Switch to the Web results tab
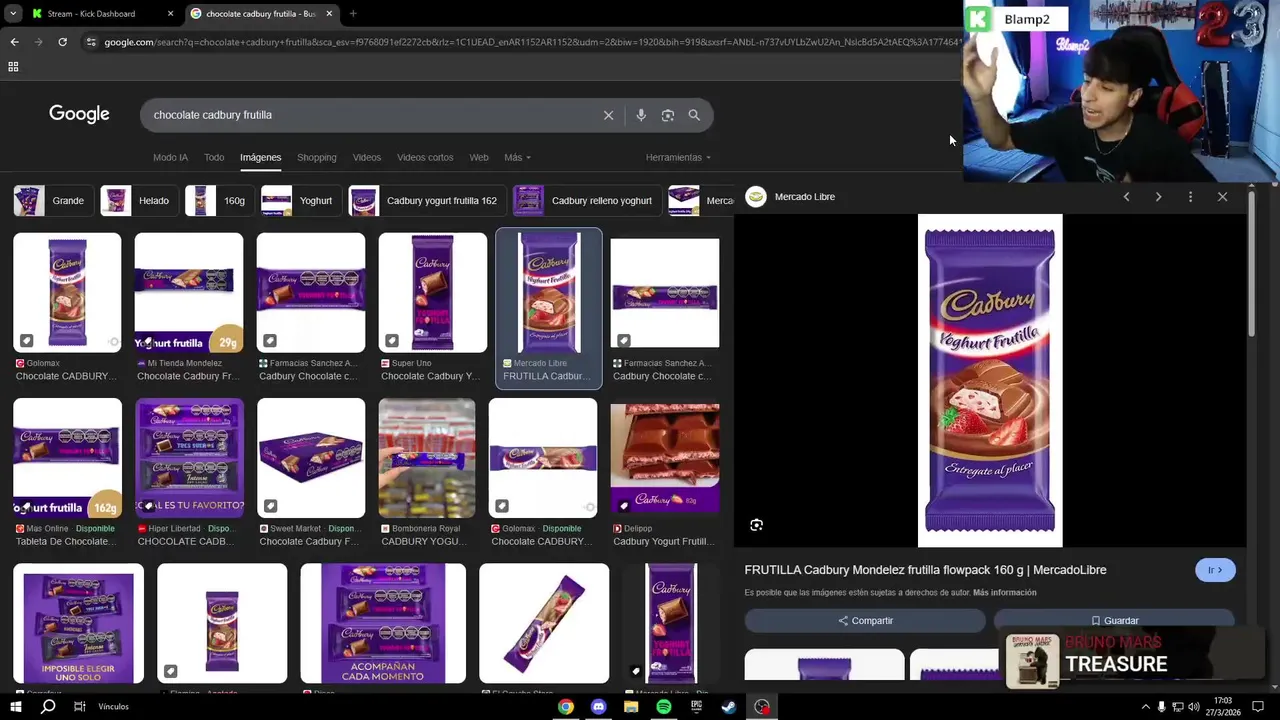The width and height of the screenshot is (1280, 720). (x=479, y=157)
